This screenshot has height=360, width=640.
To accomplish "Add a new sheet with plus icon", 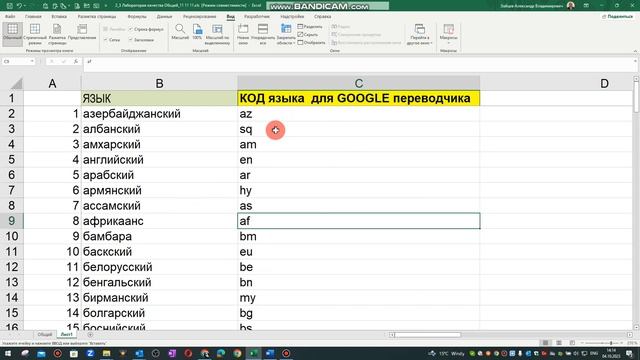I will 90,335.
